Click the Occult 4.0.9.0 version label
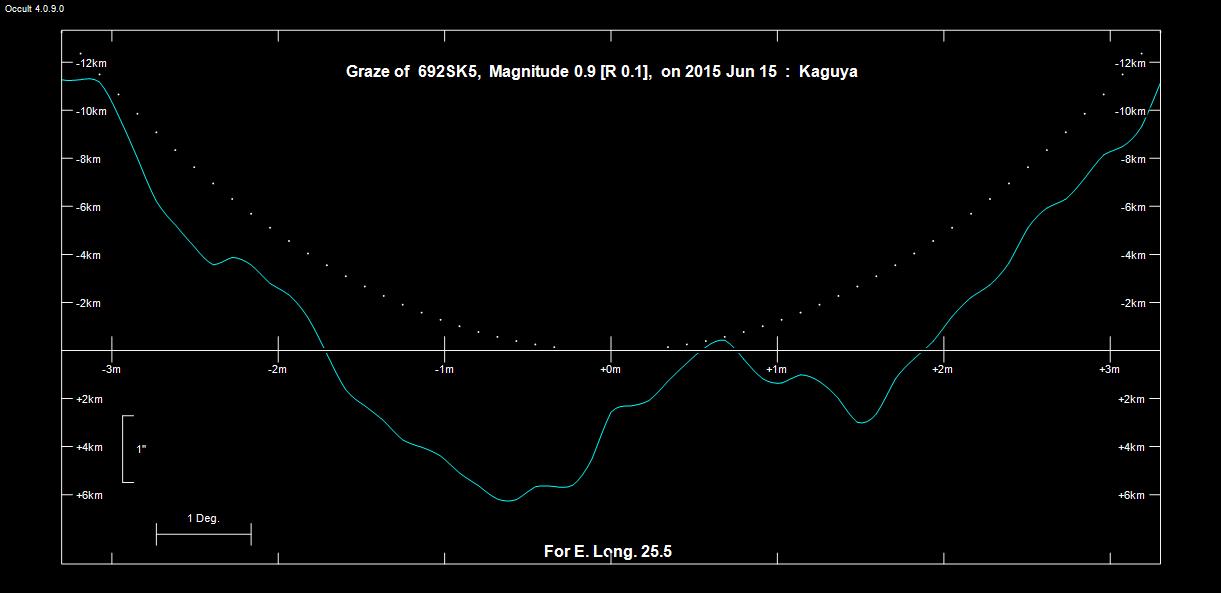1221x593 pixels. (x=35, y=8)
